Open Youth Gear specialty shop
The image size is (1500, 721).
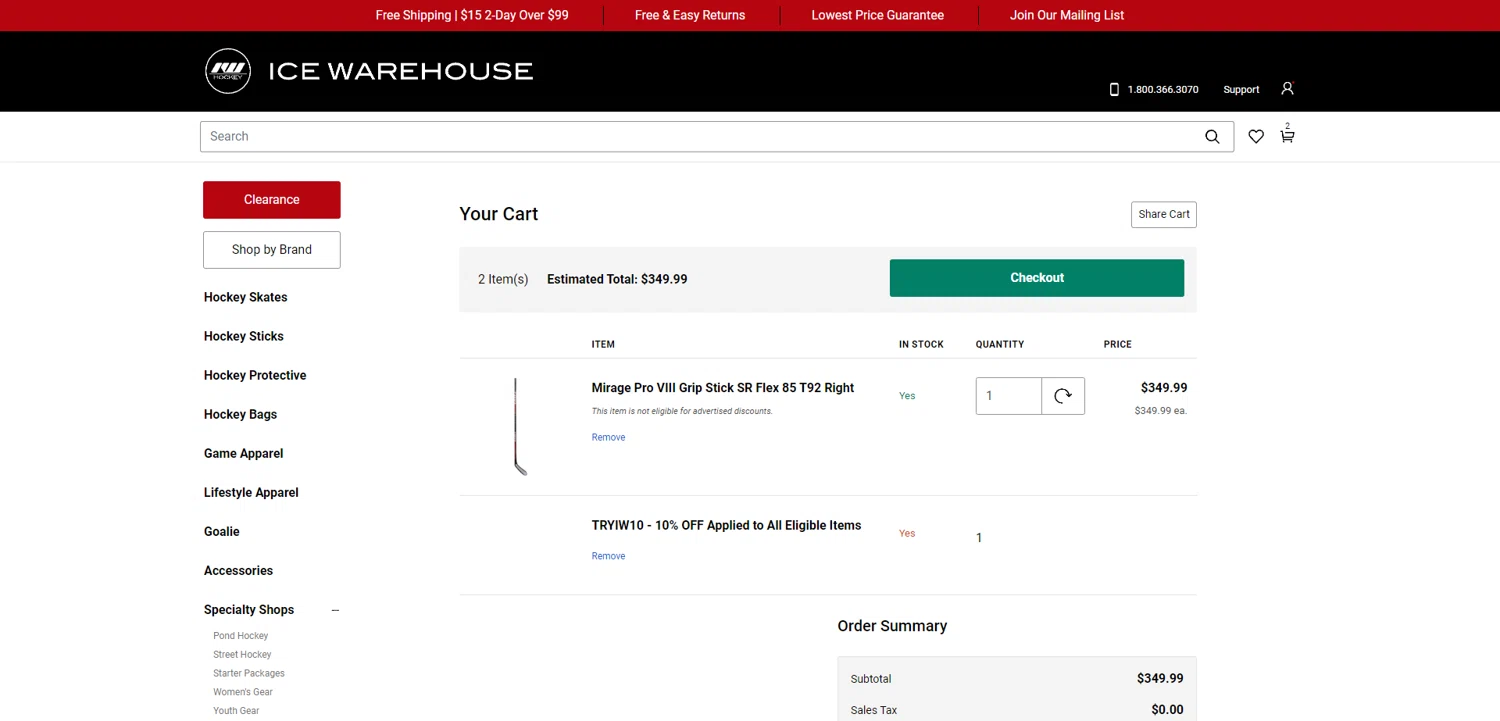coord(236,711)
